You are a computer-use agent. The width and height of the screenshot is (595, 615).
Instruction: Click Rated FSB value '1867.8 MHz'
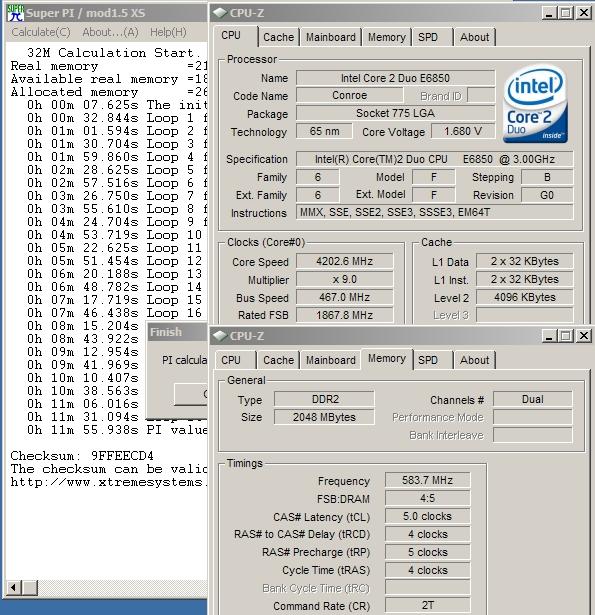[344, 315]
